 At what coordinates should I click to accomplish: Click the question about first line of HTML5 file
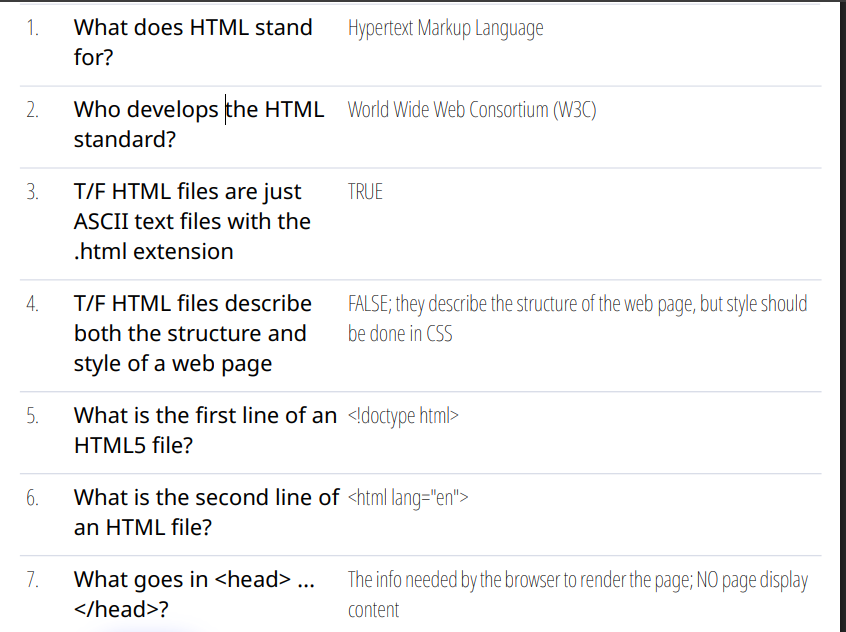pos(205,431)
